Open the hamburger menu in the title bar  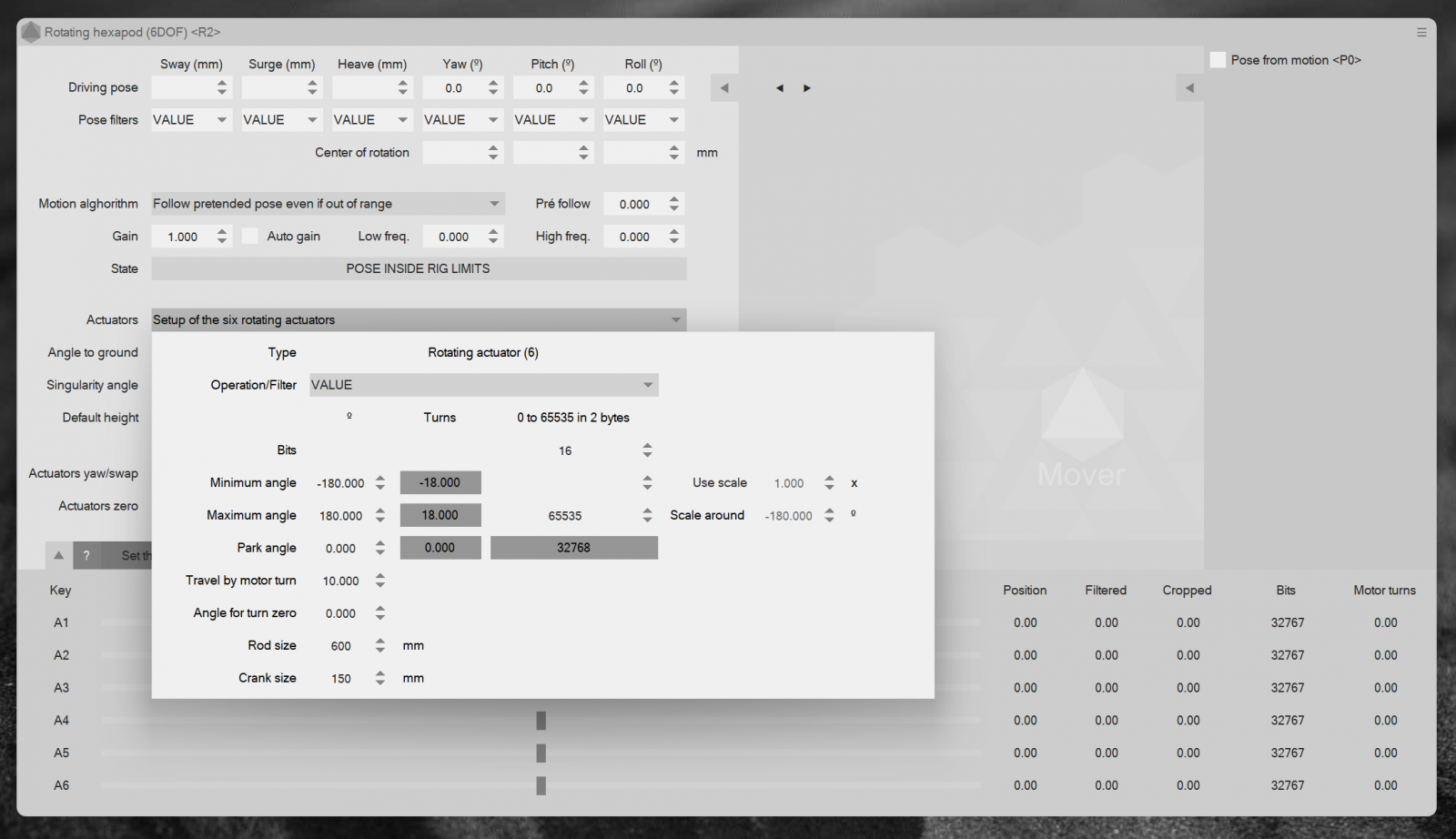pyautogui.click(x=1421, y=32)
